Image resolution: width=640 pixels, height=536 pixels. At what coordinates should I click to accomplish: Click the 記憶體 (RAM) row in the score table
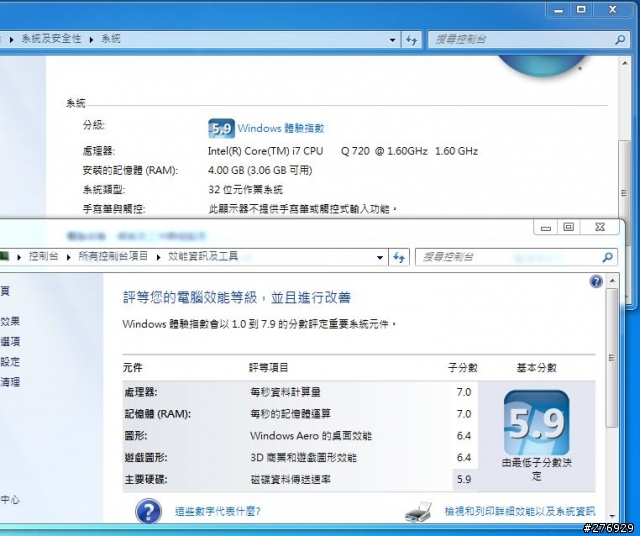[300, 414]
